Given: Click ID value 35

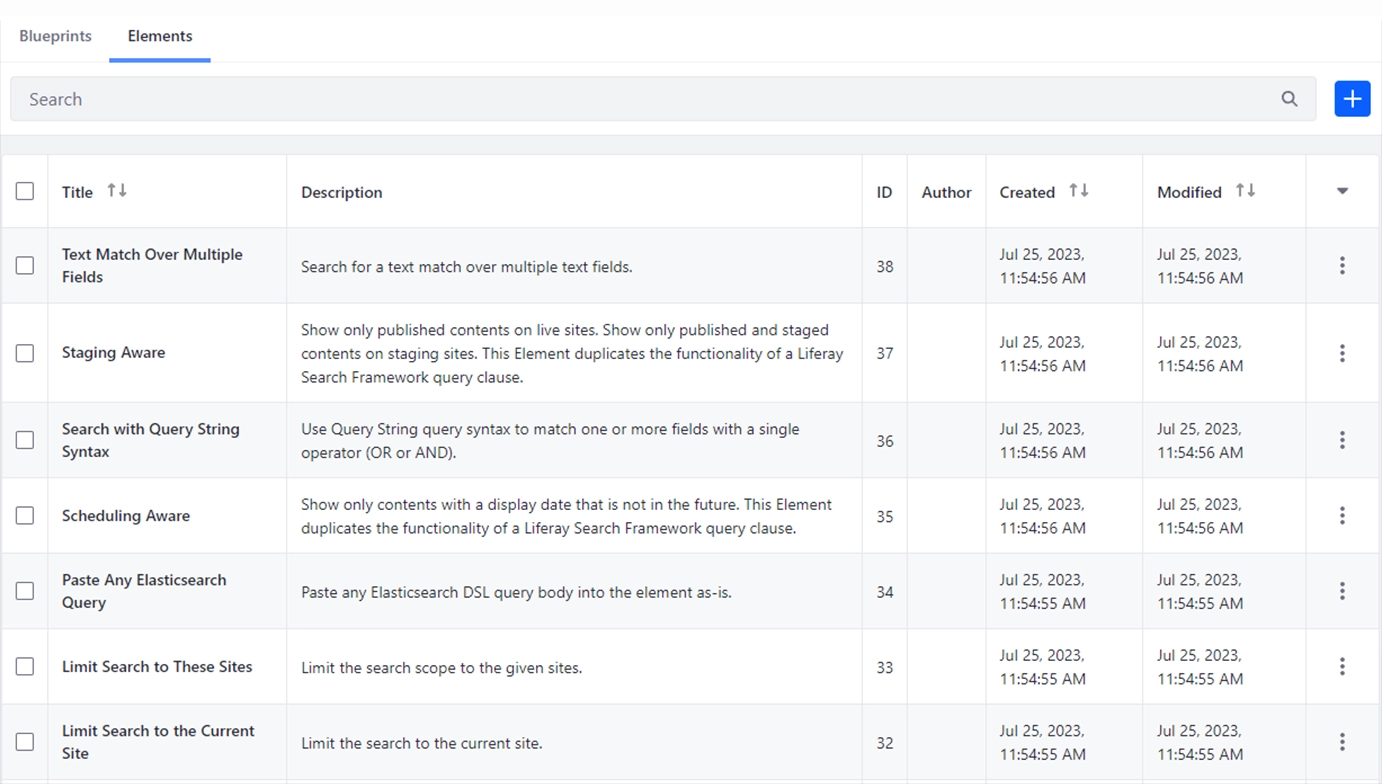Looking at the screenshot, I should point(885,516).
